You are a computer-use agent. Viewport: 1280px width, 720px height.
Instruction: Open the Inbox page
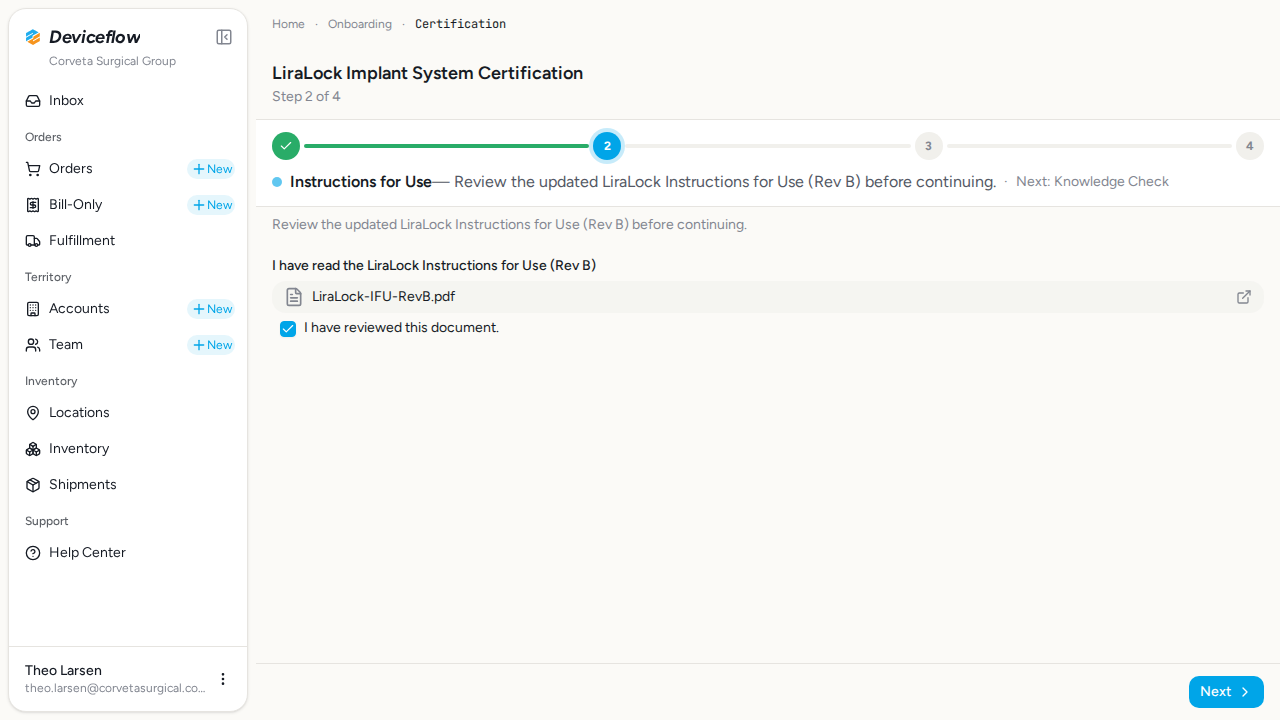coord(128,101)
